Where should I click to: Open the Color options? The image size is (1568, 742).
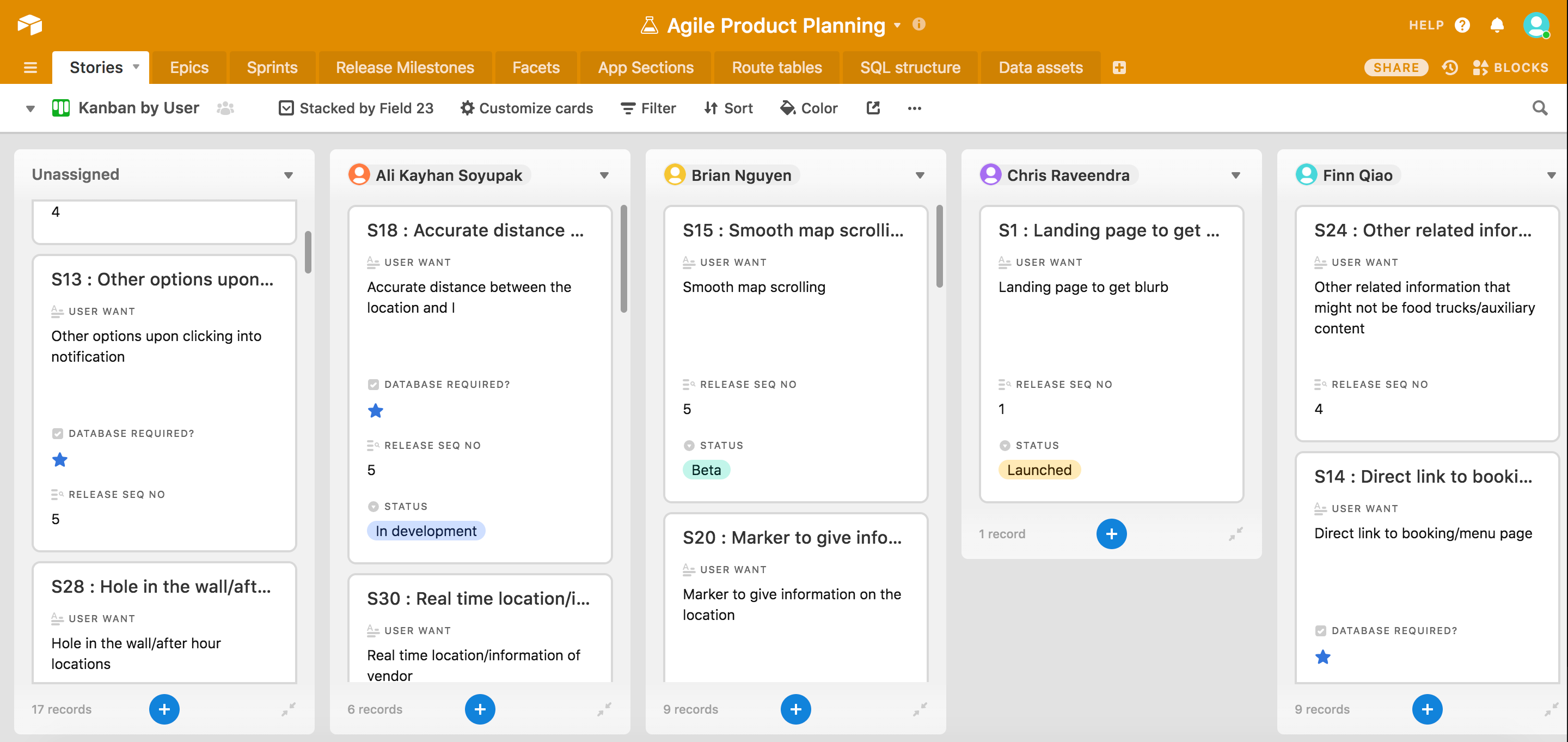click(x=809, y=108)
